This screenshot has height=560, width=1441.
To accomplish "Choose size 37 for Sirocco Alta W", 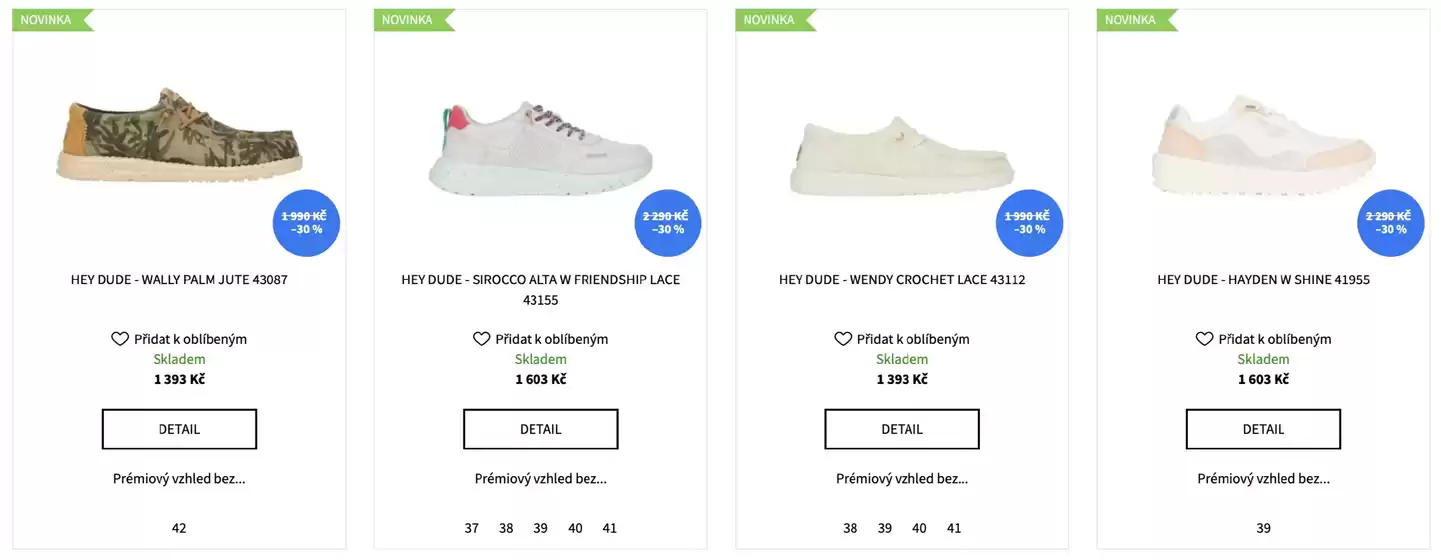I will pyautogui.click(x=472, y=528).
